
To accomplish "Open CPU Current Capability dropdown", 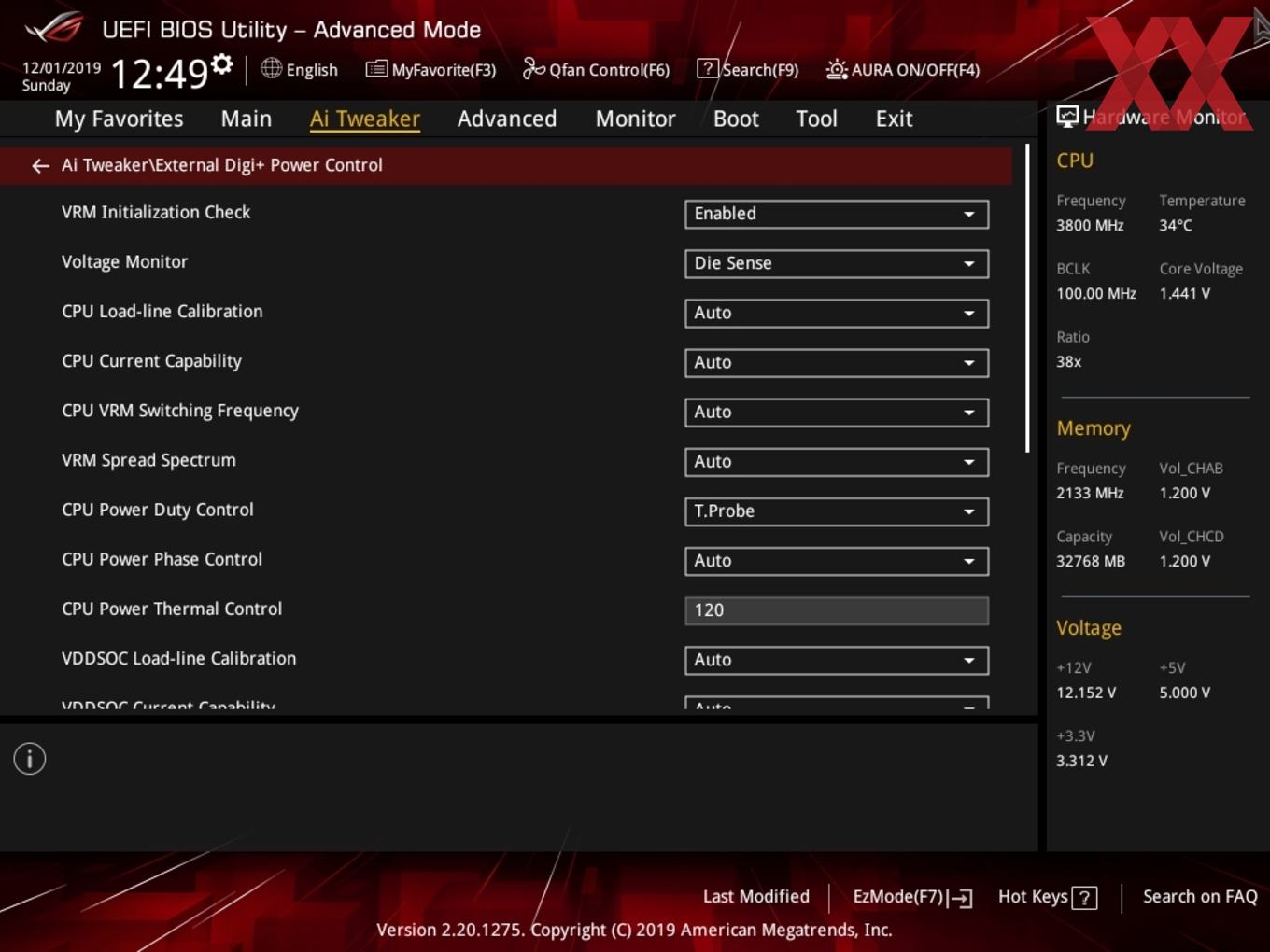I will (836, 362).
